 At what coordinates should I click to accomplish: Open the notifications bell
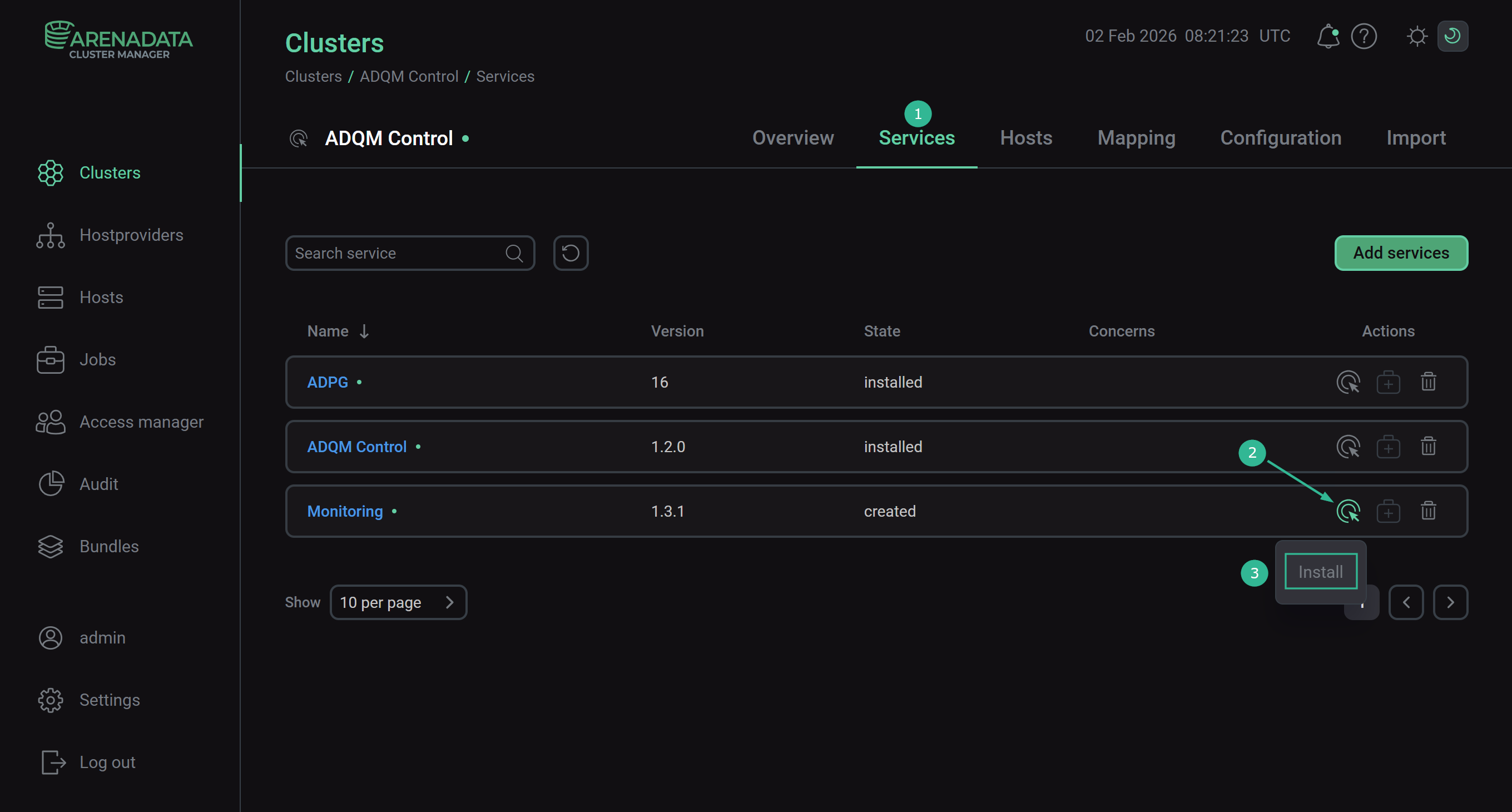pyautogui.click(x=1328, y=36)
